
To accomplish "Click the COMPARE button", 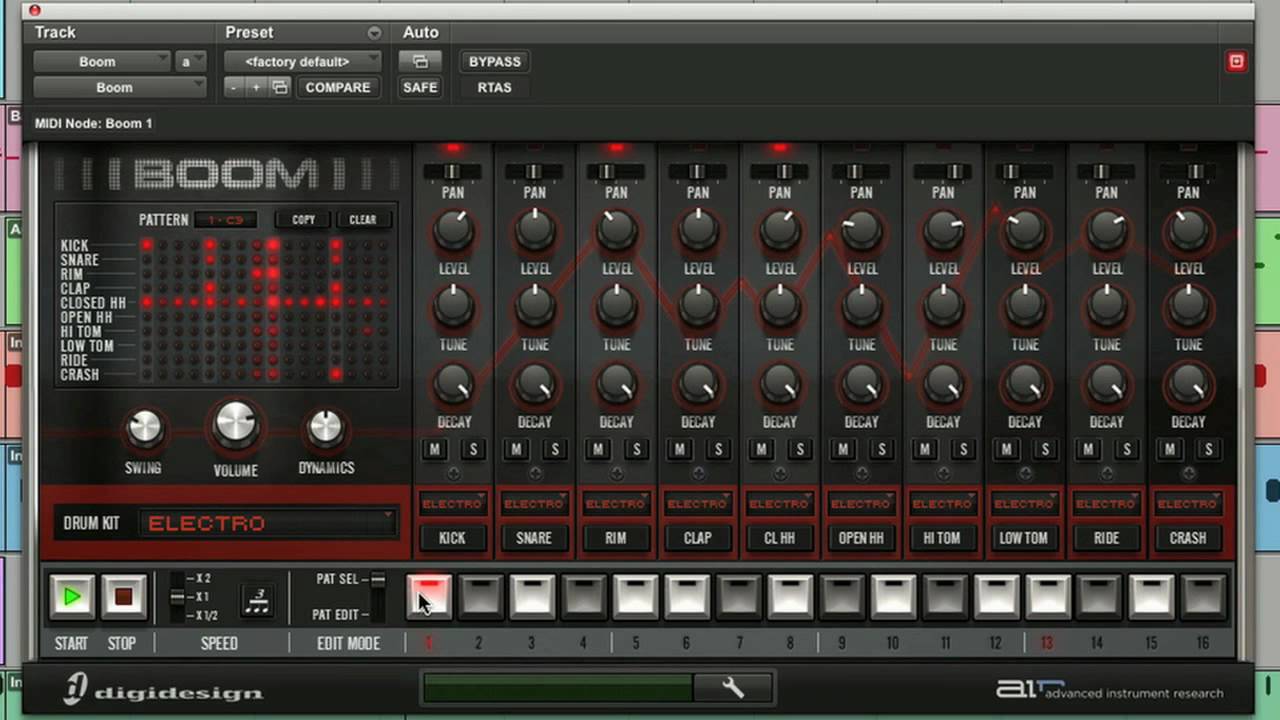I will [338, 88].
